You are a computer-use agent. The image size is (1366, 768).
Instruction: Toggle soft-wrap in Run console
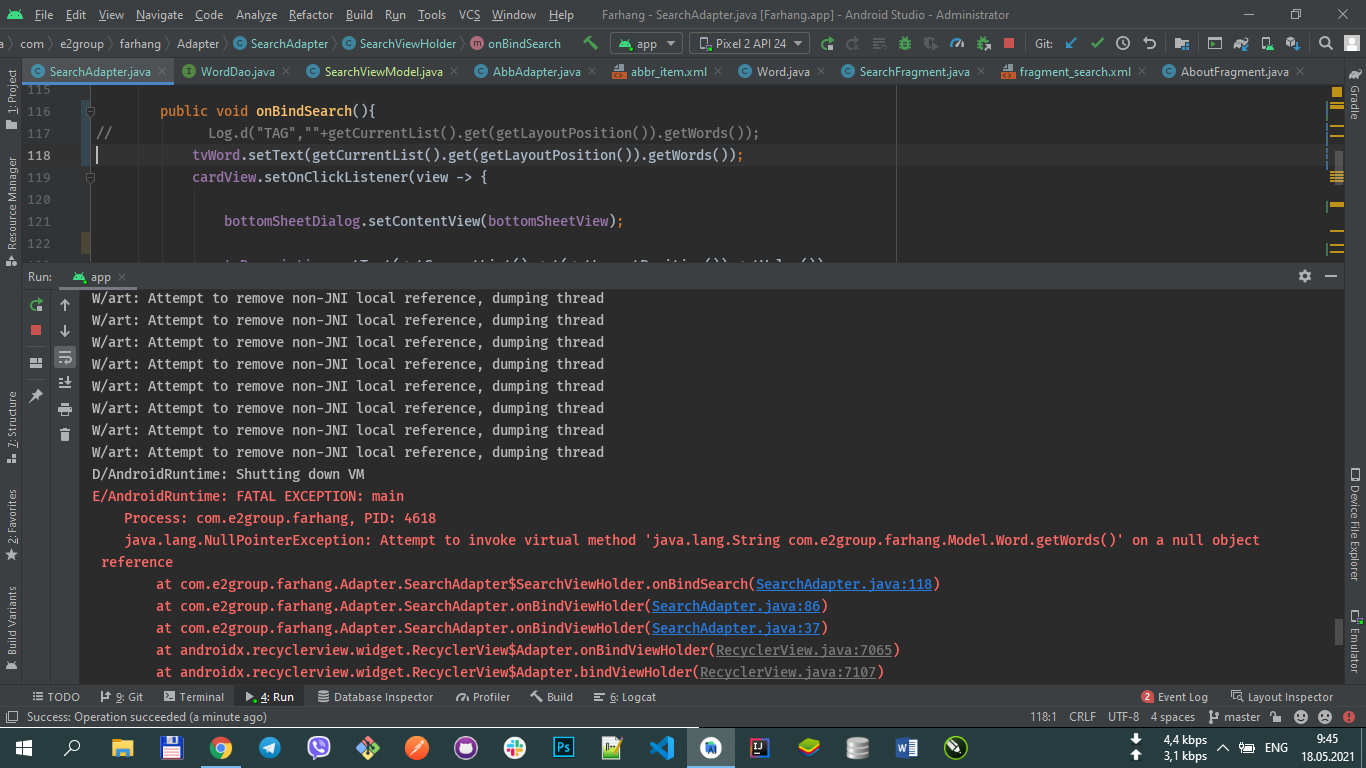pos(65,357)
